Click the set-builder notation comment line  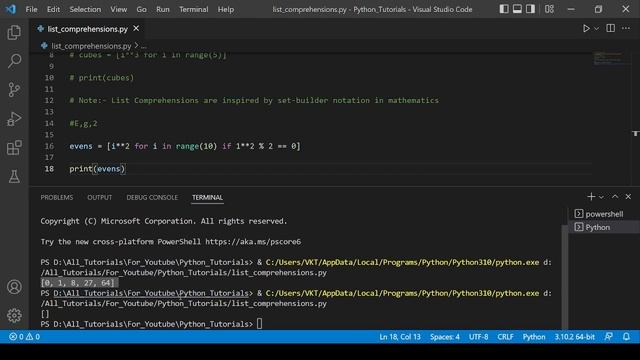point(254,100)
